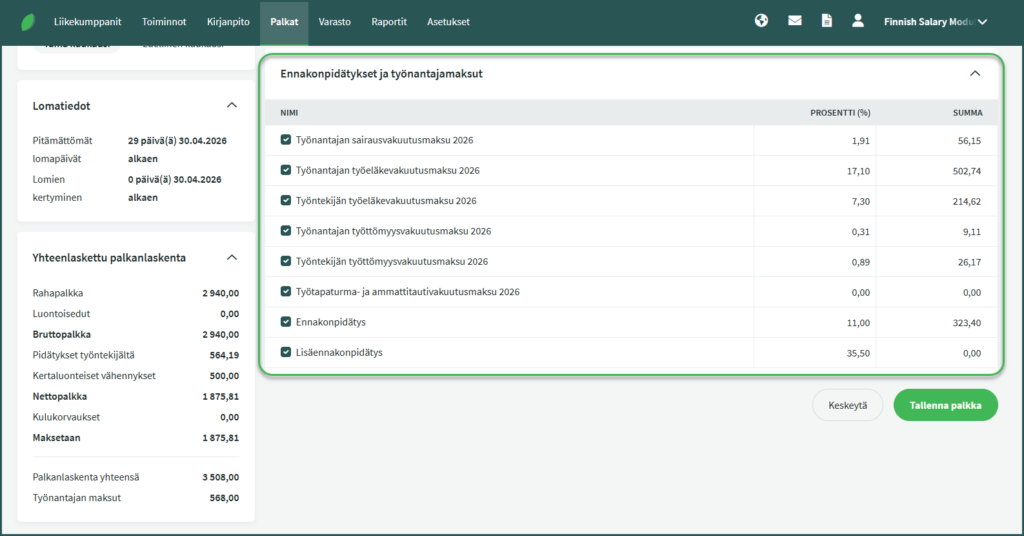Open the Raportit menu

388,21
